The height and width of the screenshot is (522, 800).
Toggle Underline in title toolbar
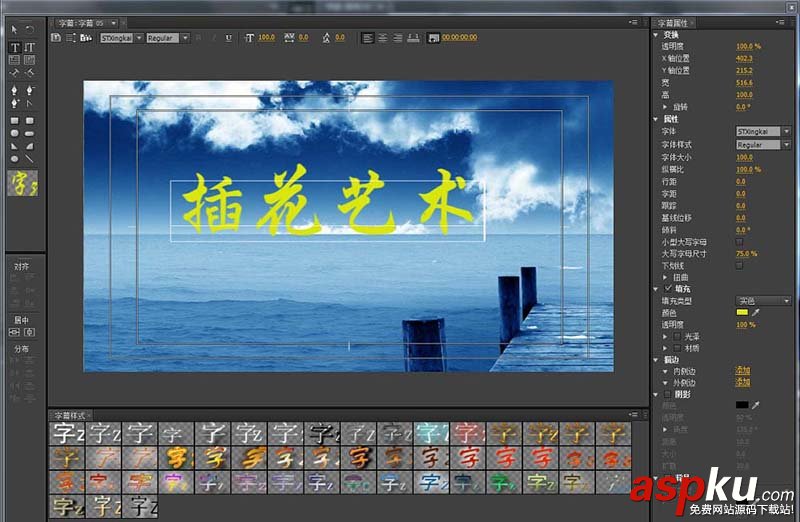tap(228, 38)
